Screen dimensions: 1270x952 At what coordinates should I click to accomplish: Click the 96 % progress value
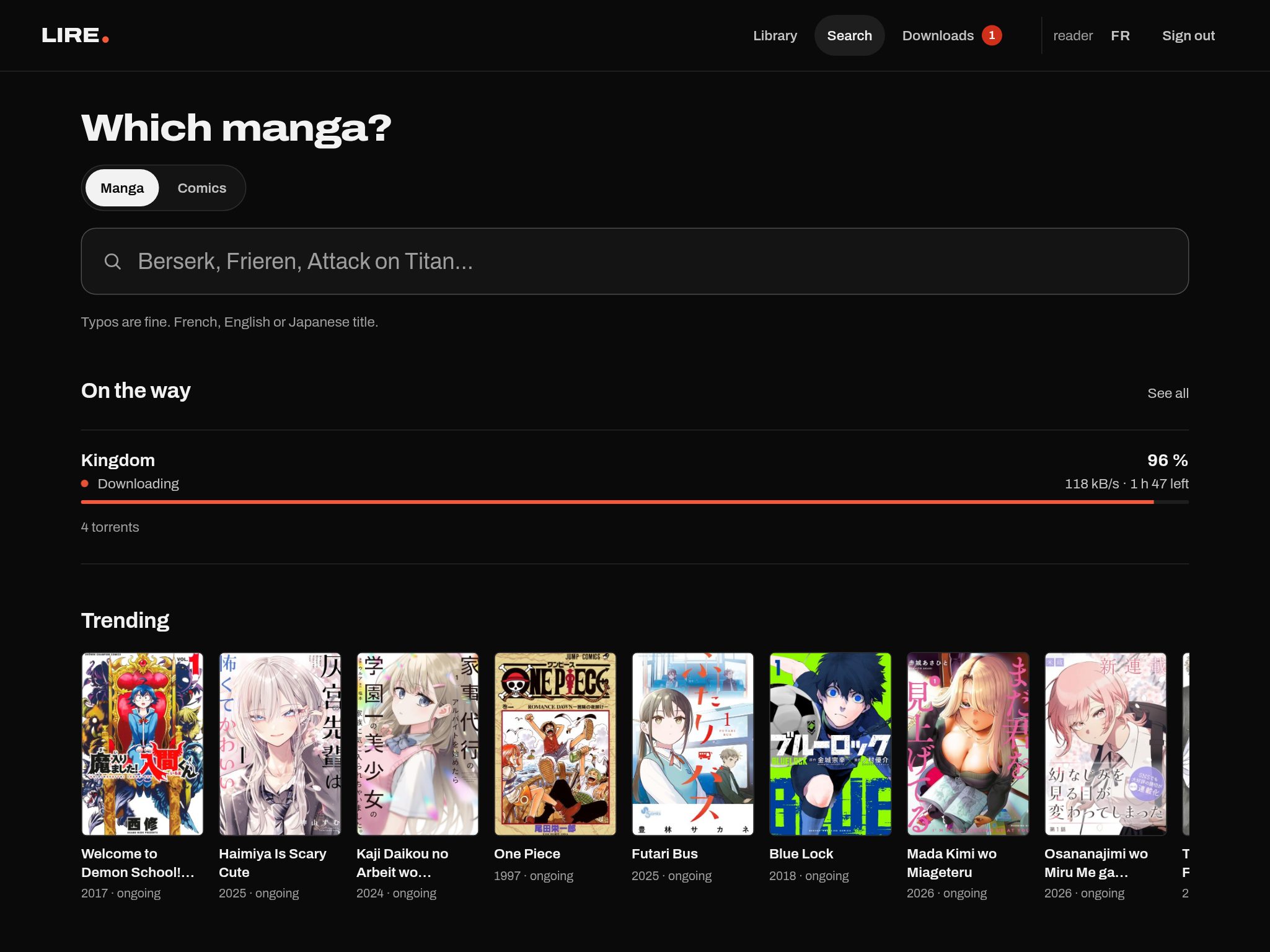tap(1167, 460)
